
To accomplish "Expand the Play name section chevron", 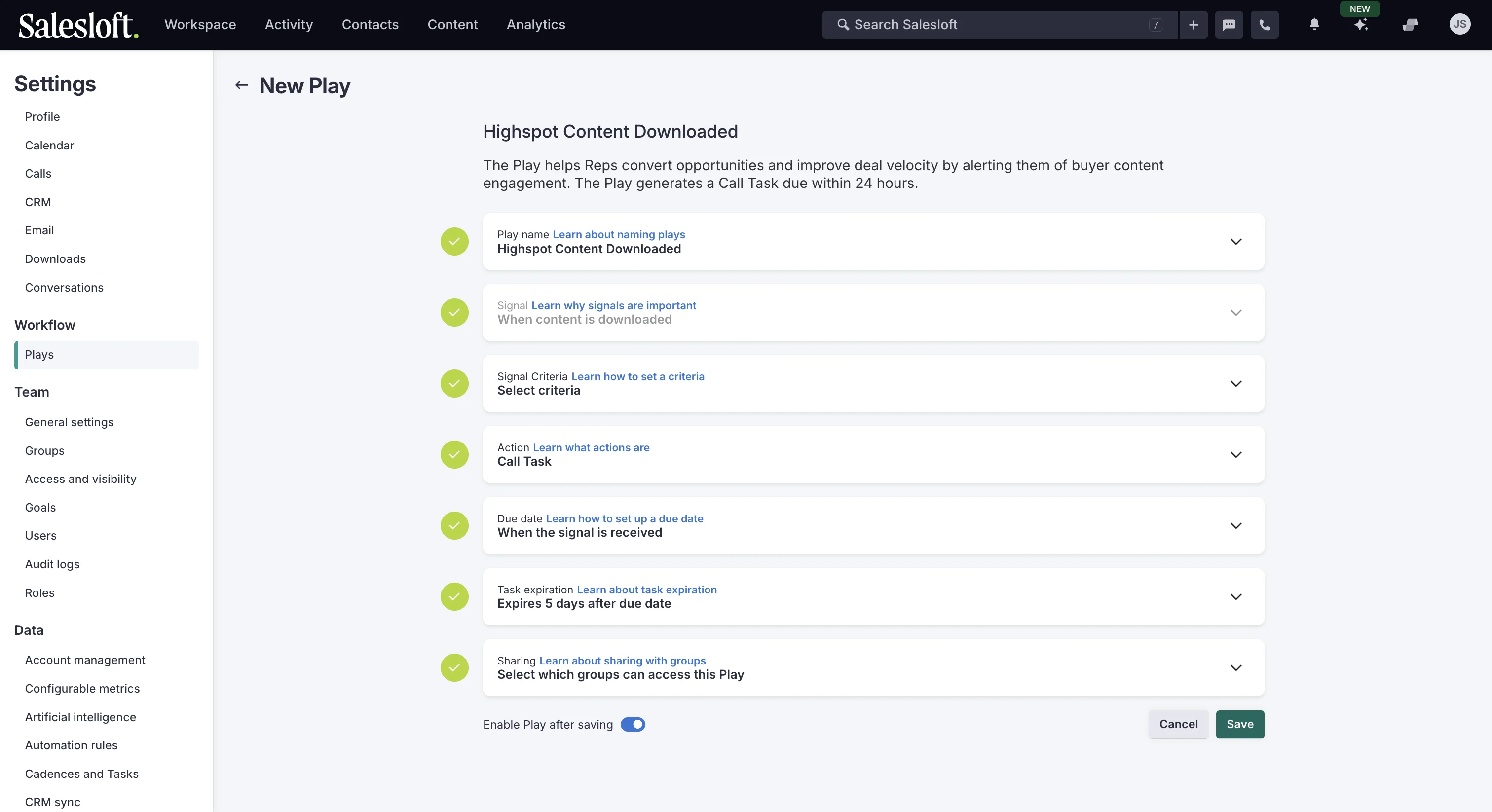I will 1236,242.
